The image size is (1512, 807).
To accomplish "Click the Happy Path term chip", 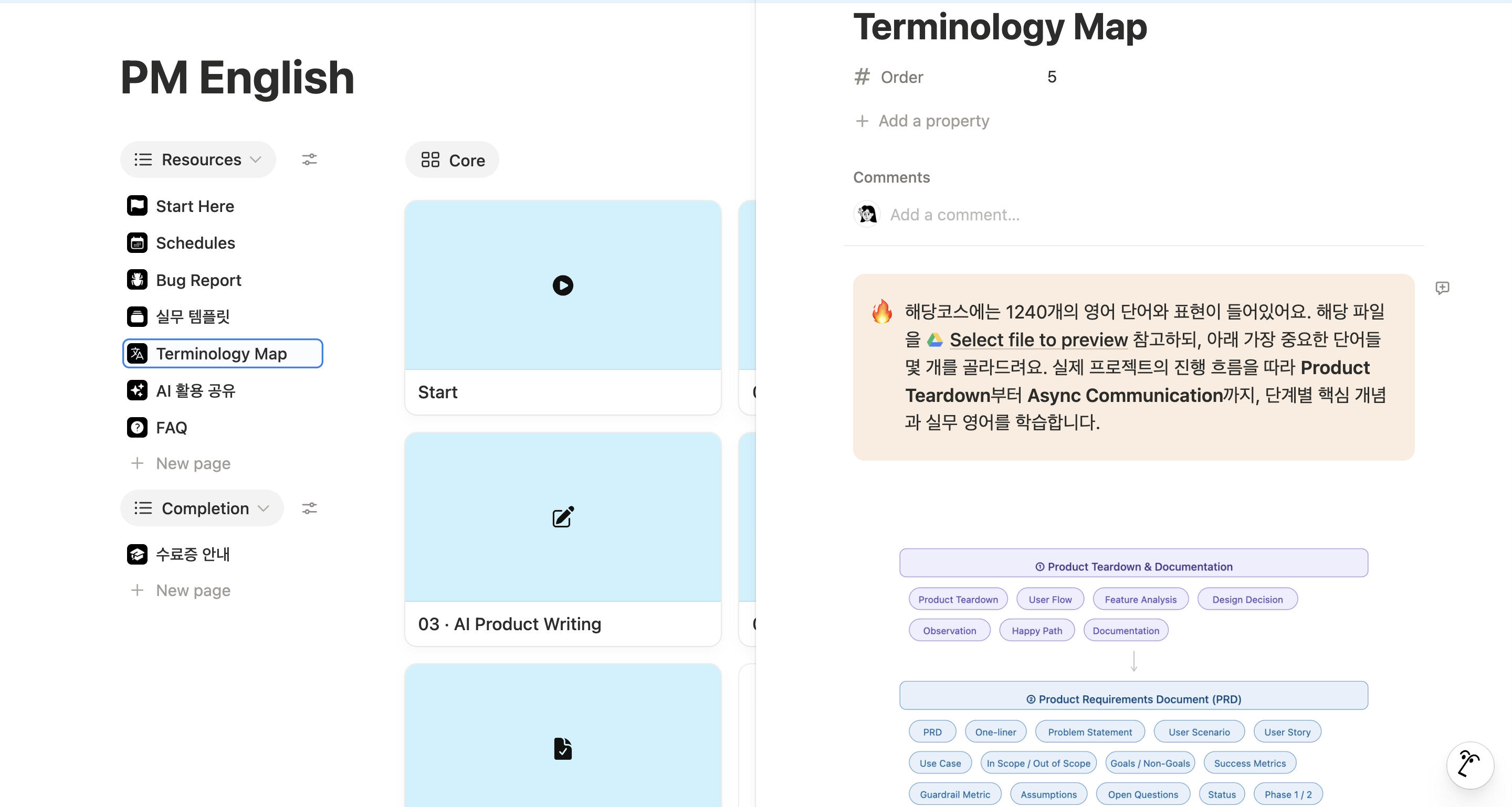I will point(1036,631).
